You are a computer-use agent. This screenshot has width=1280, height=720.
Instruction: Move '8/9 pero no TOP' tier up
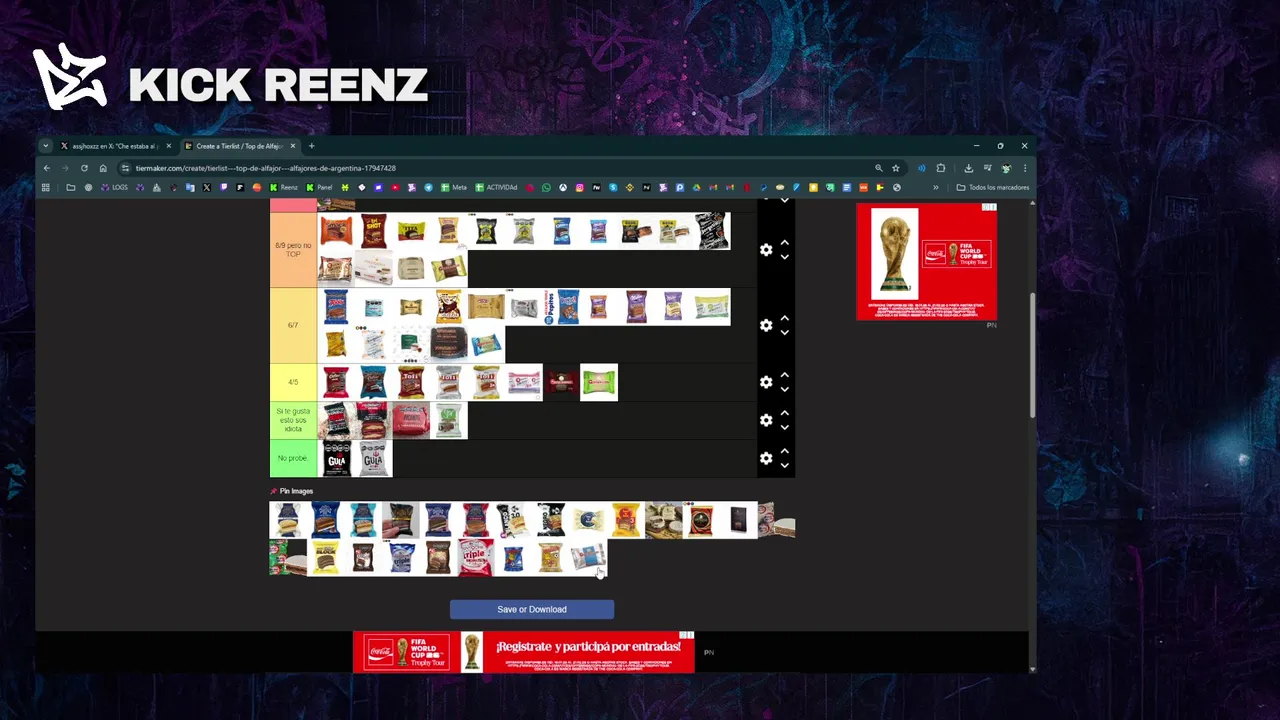[x=785, y=243]
